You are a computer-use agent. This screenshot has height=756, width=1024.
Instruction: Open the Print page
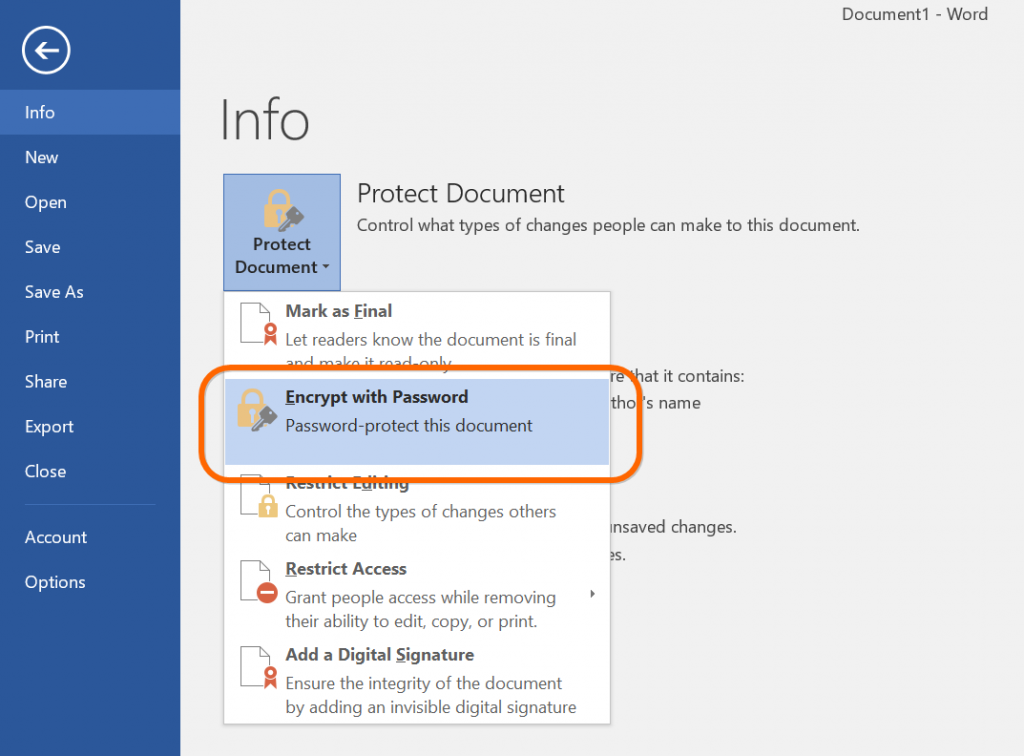click(x=42, y=337)
